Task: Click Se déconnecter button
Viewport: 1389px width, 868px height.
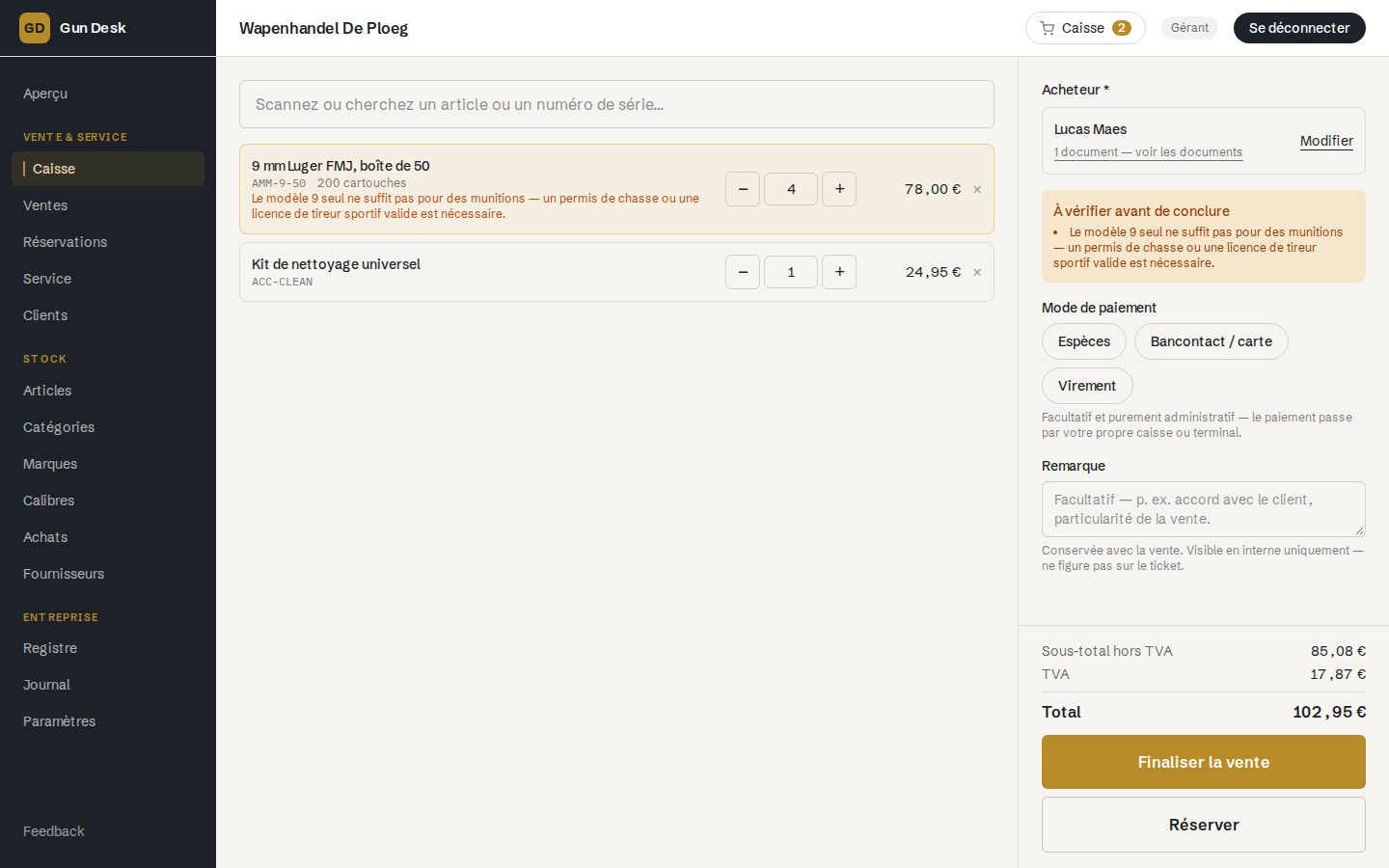Action: point(1299,28)
